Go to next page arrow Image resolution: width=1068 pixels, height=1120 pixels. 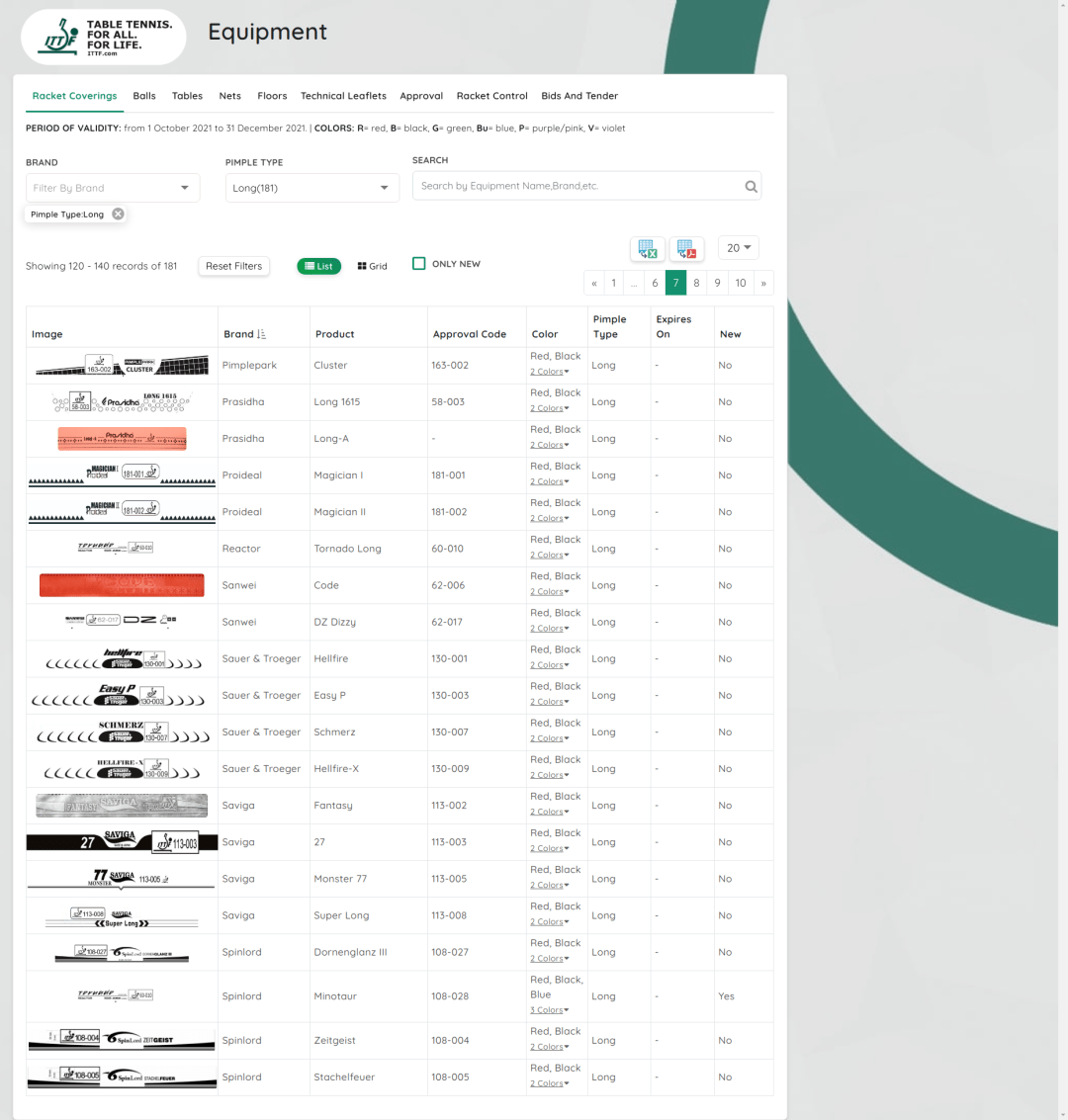(x=763, y=283)
